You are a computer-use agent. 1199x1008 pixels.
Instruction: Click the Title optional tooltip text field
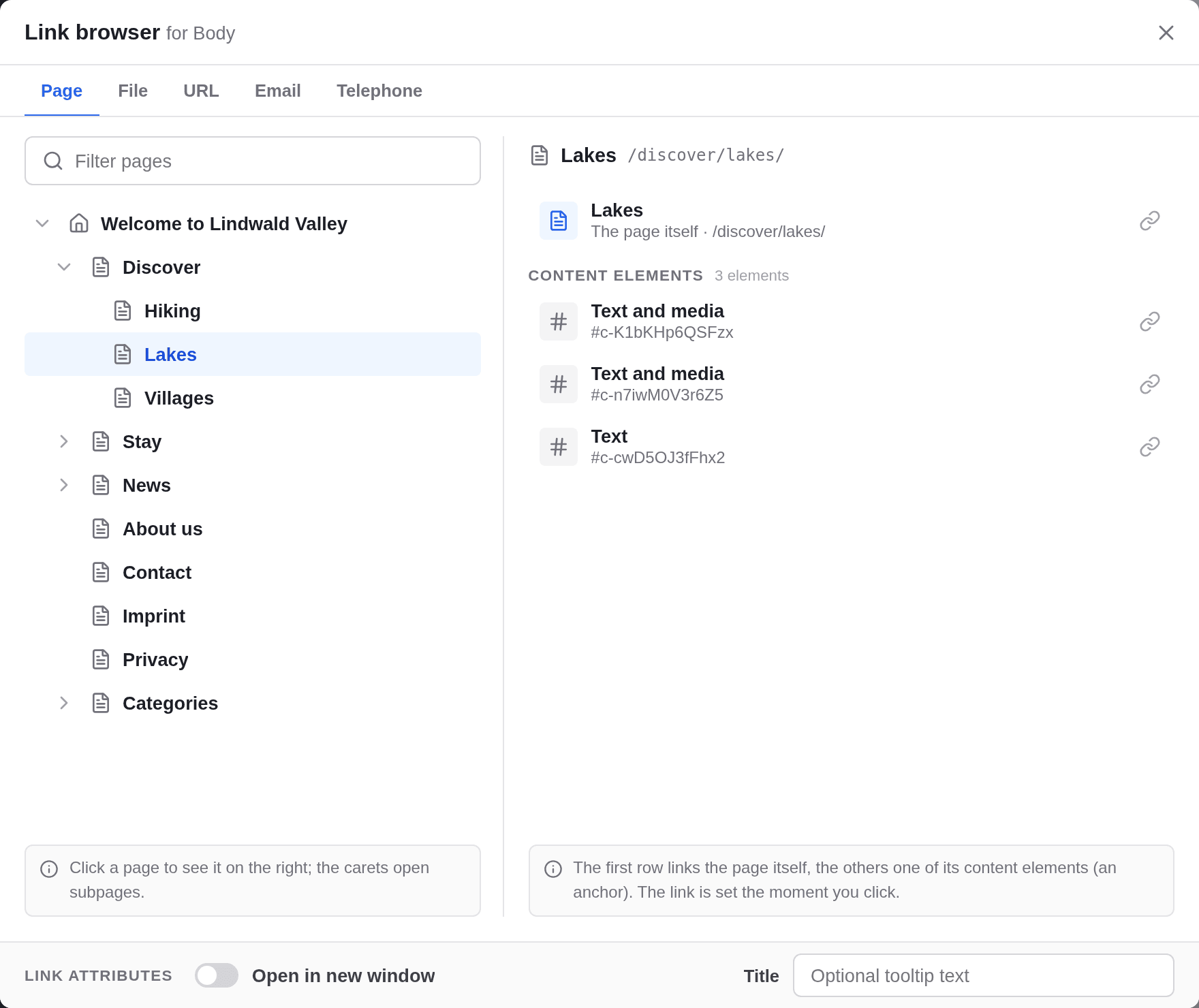983,975
